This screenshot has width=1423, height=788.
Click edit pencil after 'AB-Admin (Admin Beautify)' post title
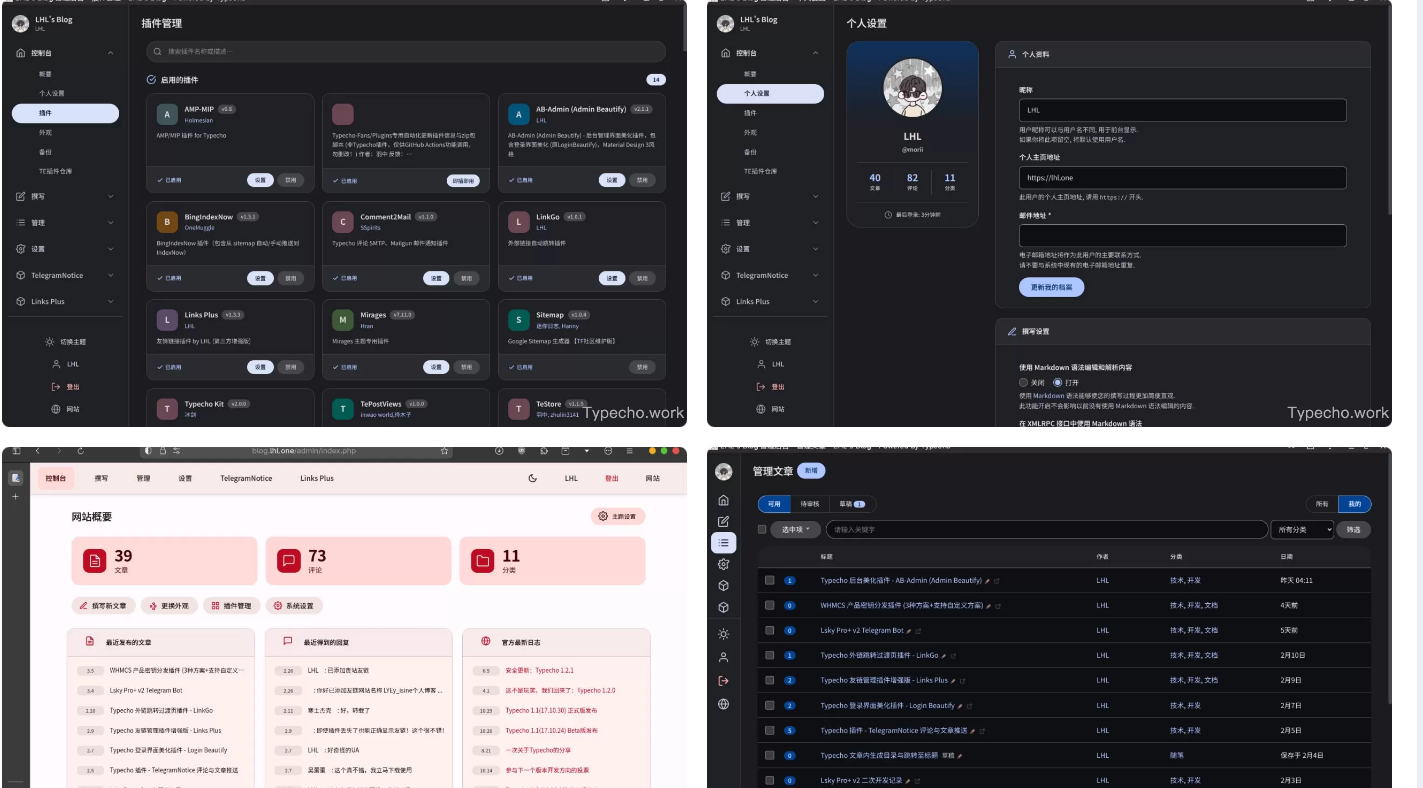click(x=987, y=580)
